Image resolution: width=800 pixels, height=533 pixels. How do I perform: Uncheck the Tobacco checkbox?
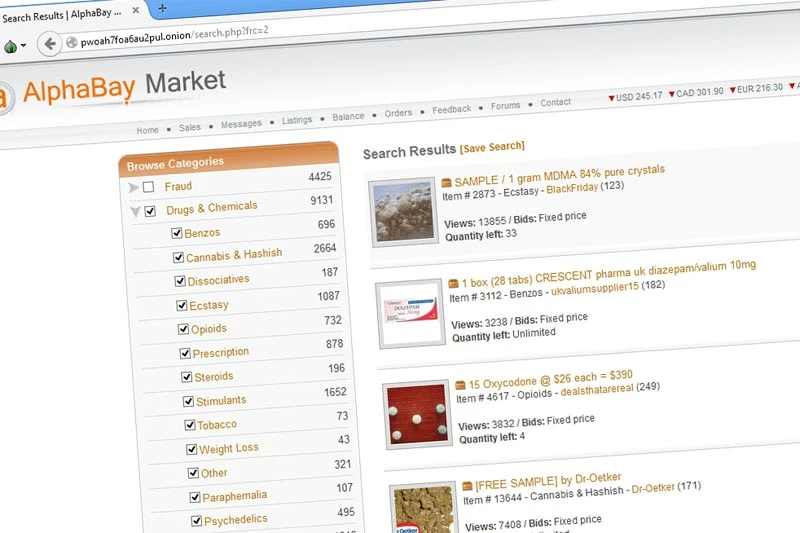pos(190,425)
